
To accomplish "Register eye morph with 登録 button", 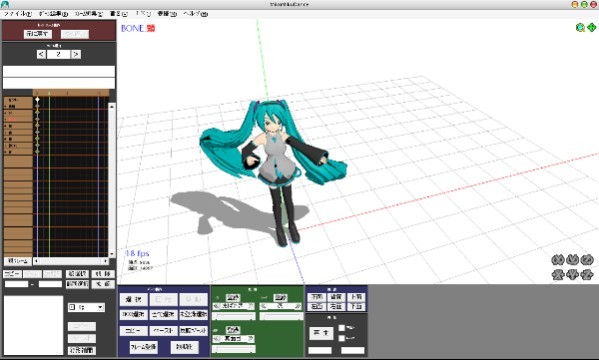I will [233, 297].
